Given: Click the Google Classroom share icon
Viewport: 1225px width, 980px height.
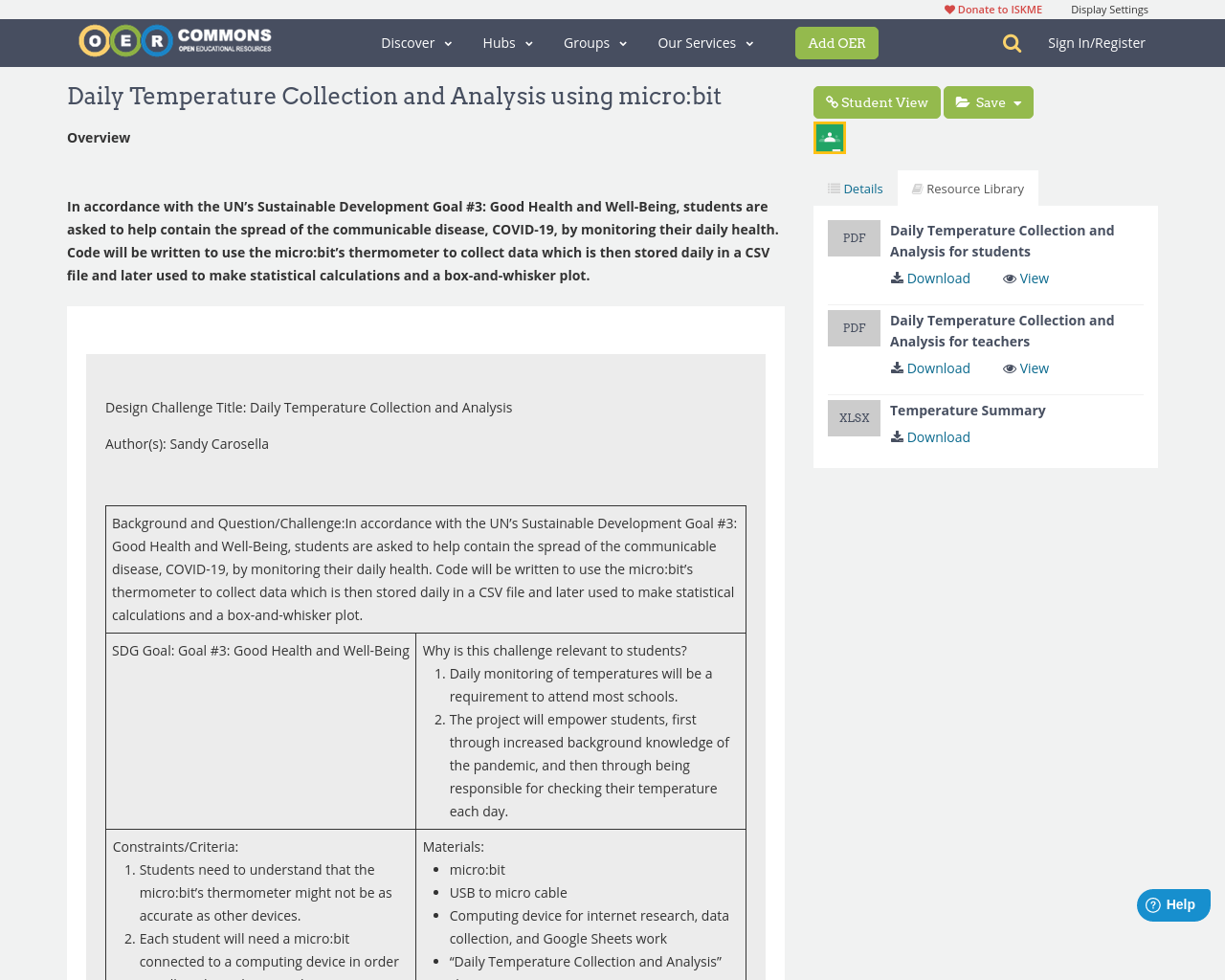Looking at the screenshot, I should pos(830,138).
